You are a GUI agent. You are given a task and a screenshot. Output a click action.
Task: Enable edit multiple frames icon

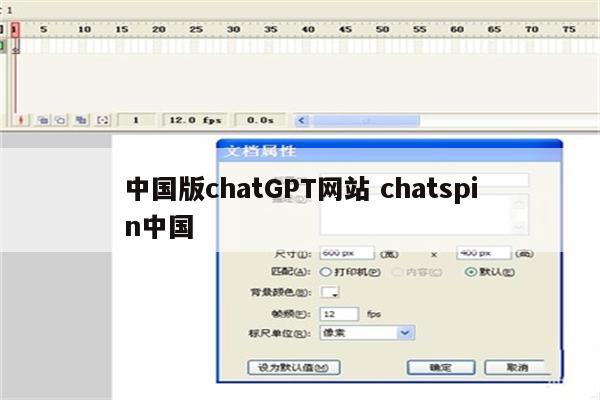[x=81, y=121]
